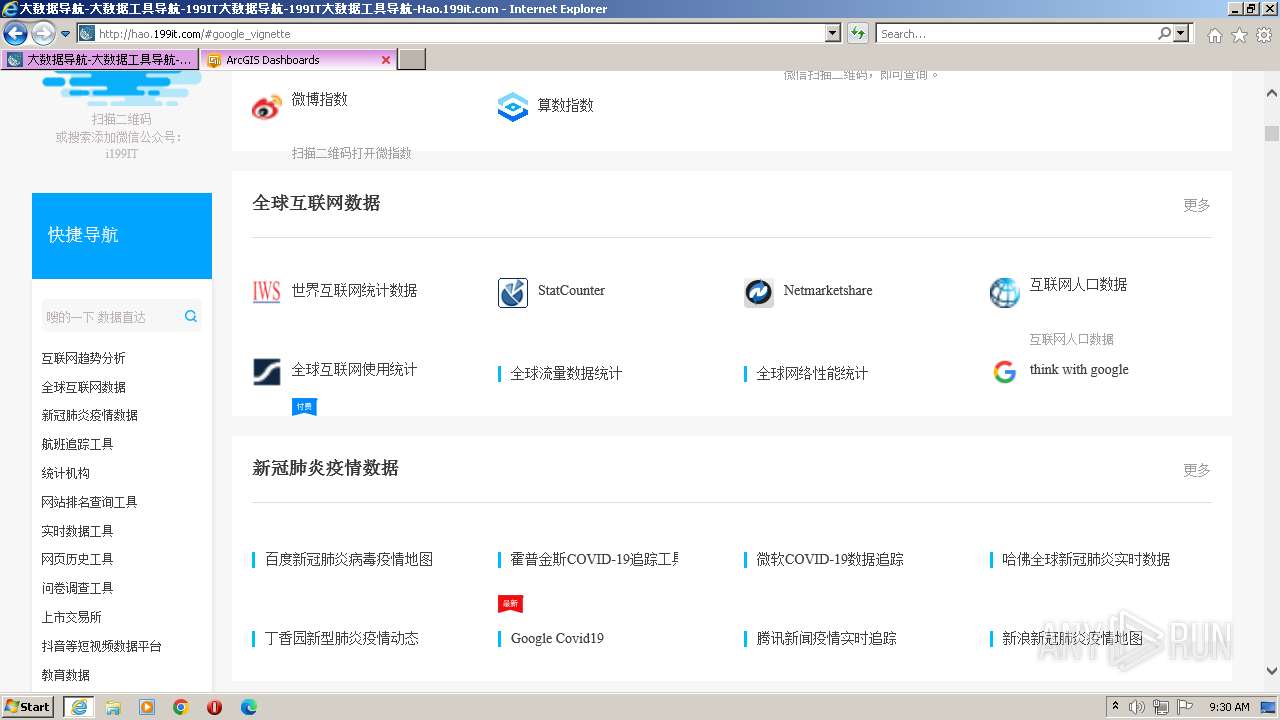Open the 全球流量数据统计 link

click(x=566, y=373)
